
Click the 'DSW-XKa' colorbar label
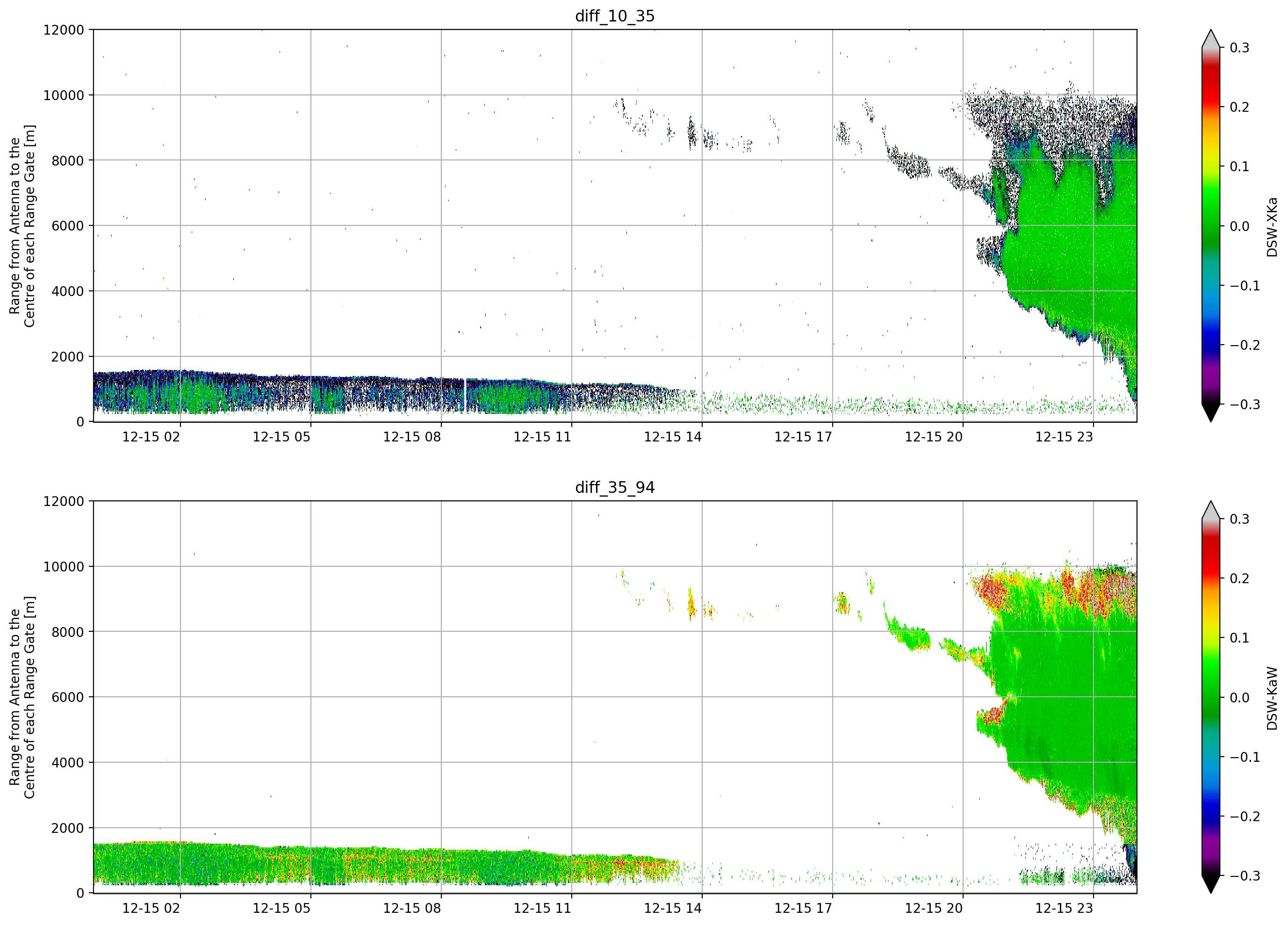[1272, 227]
